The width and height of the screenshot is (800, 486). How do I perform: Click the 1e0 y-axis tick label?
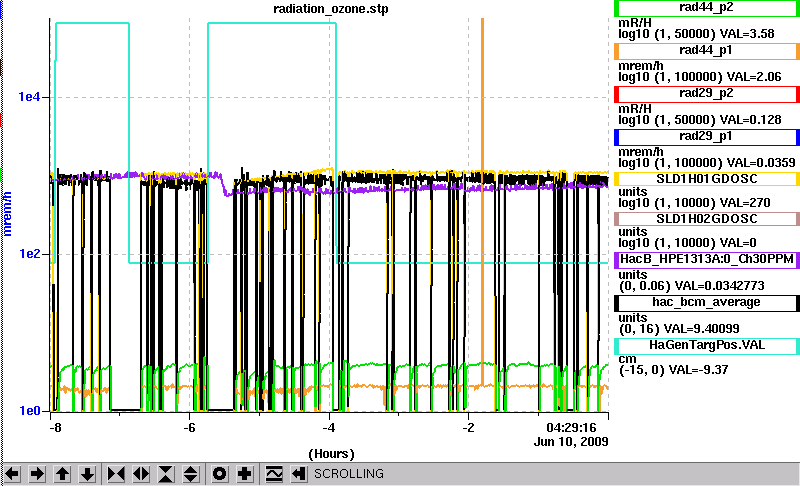click(x=29, y=411)
